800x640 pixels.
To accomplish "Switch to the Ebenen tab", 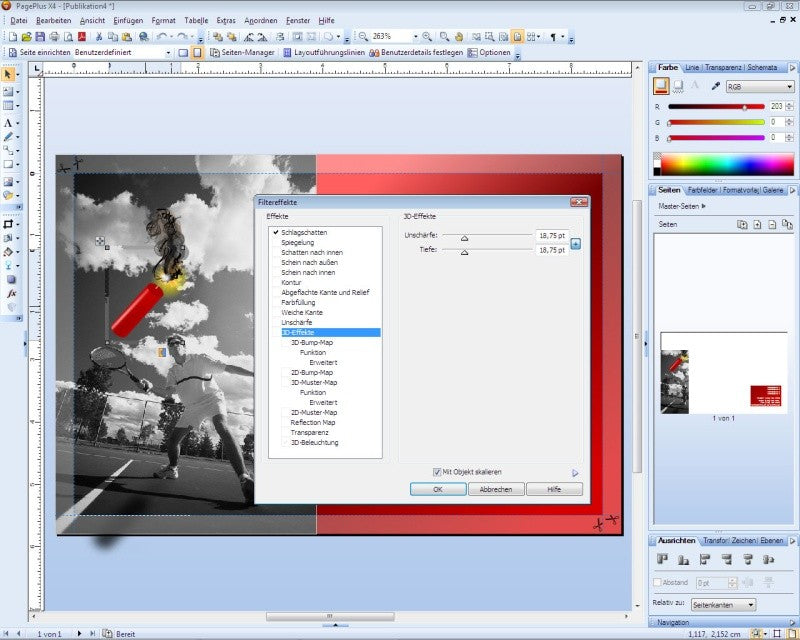I will tap(771, 540).
